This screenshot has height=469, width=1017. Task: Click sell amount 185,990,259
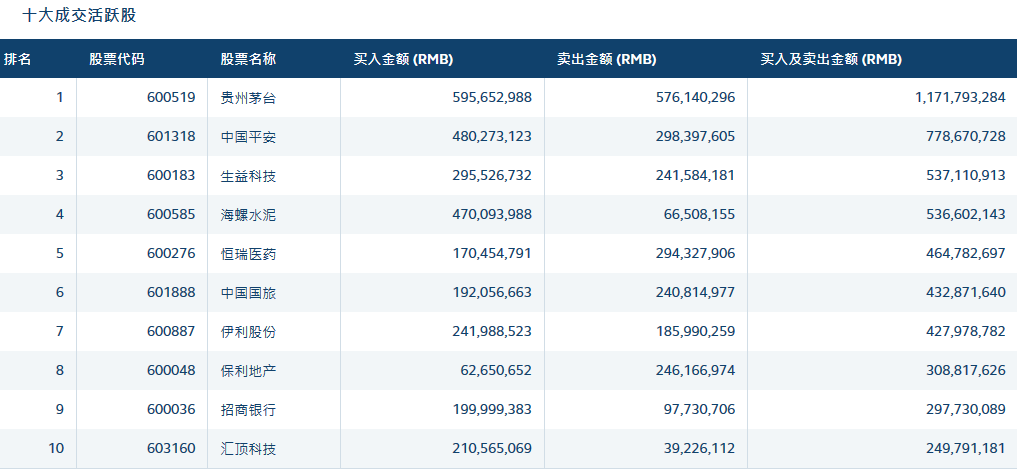(x=695, y=331)
